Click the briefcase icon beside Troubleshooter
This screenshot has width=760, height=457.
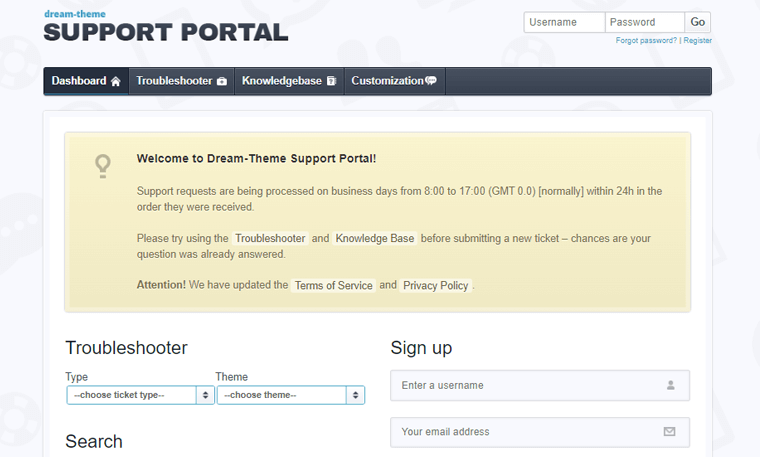click(x=222, y=81)
